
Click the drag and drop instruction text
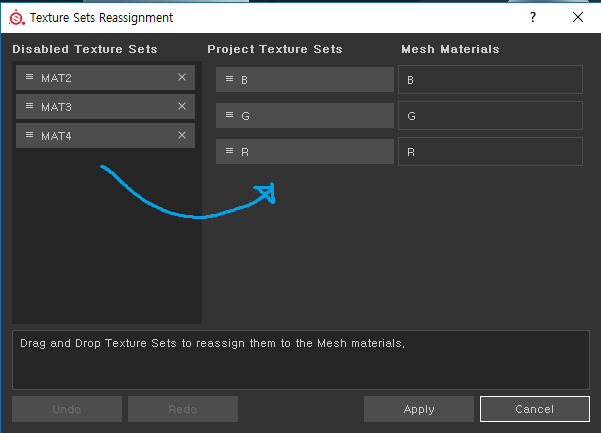(x=212, y=343)
